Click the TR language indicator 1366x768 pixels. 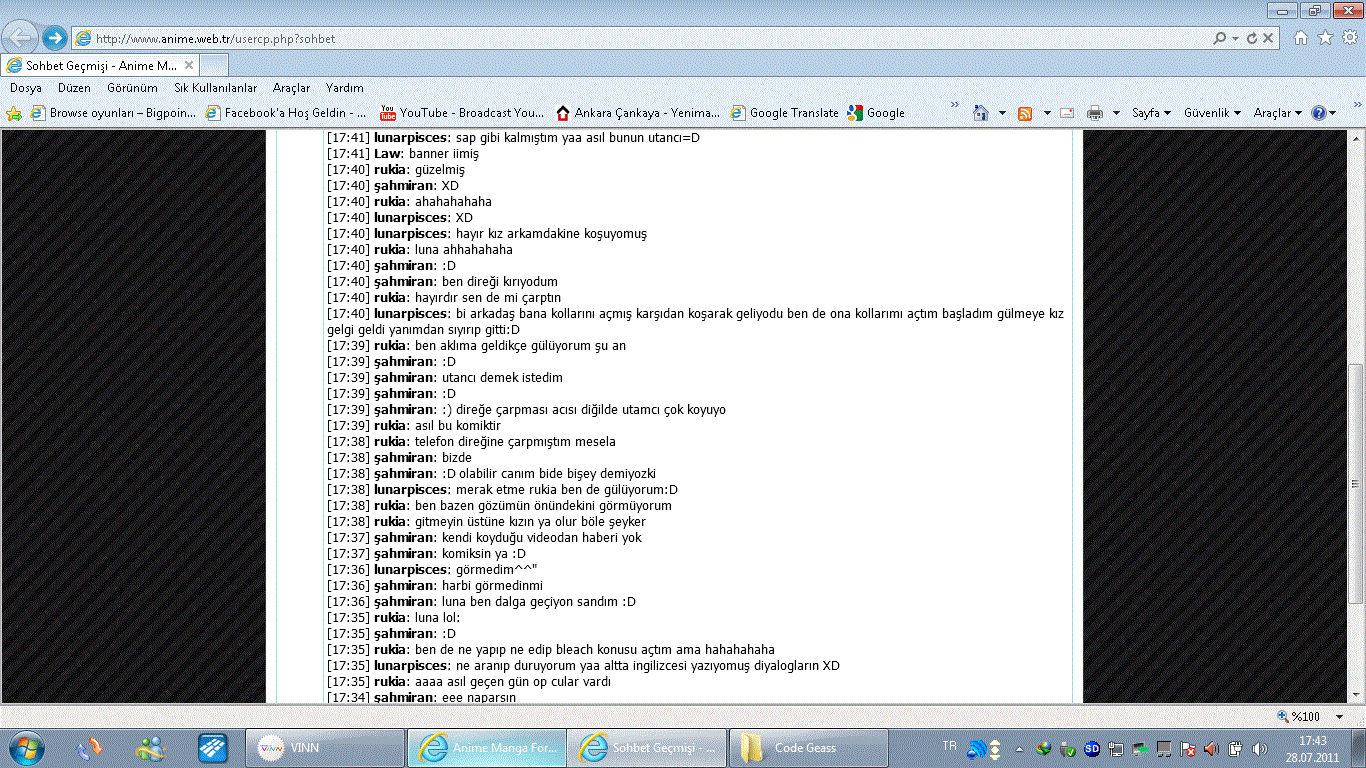[949, 745]
